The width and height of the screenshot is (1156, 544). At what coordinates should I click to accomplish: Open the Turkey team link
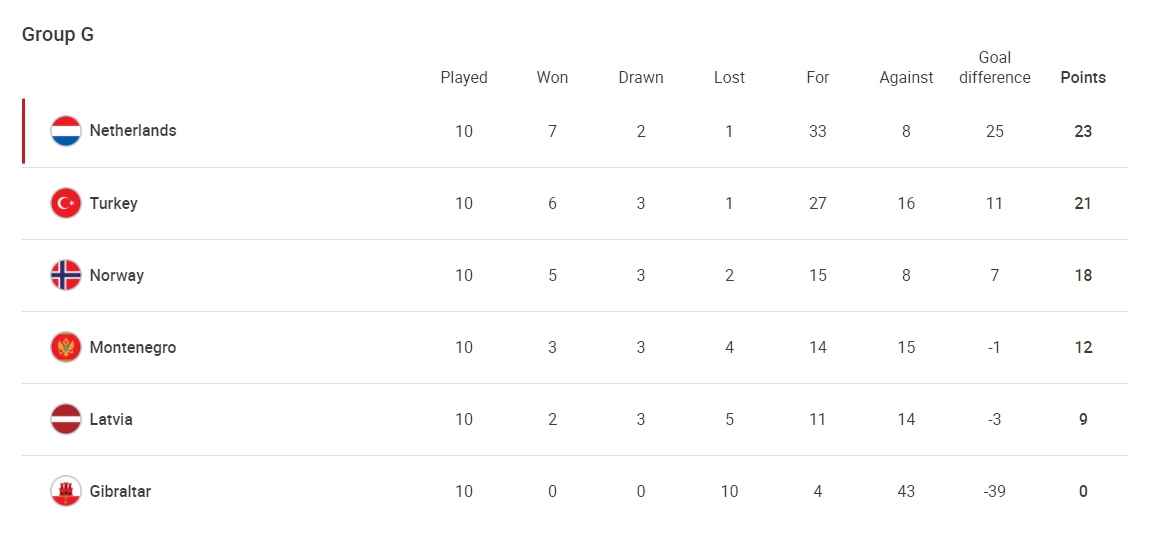[x=114, y=203]
